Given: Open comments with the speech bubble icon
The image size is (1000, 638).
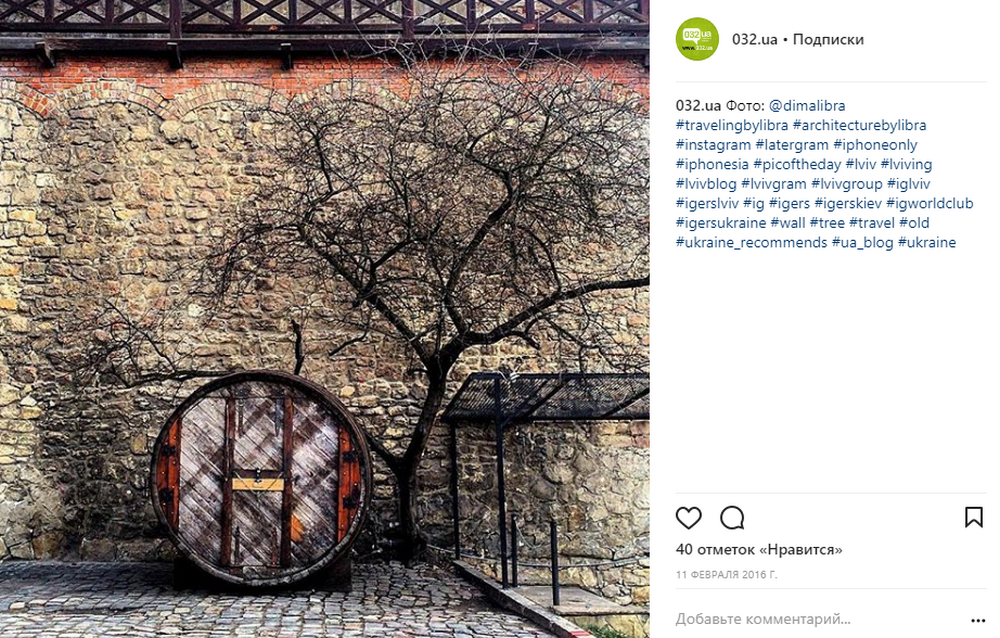Looking at the screenshot, I should coord(732,518).
